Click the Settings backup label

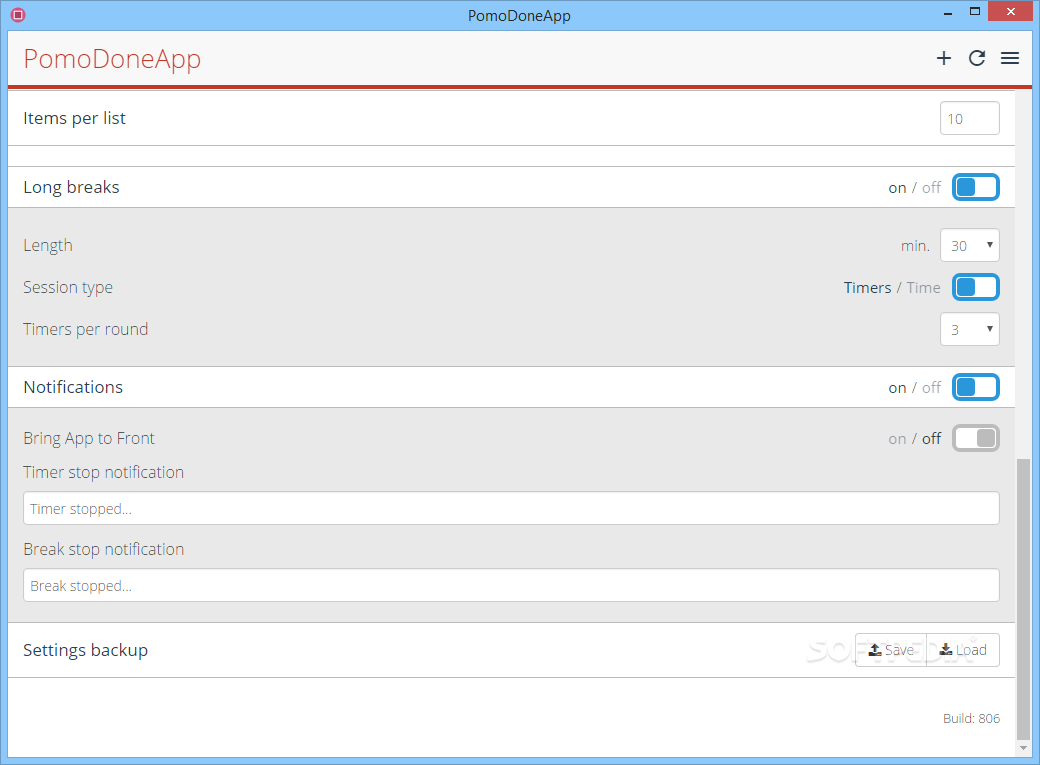pos(86,650)
